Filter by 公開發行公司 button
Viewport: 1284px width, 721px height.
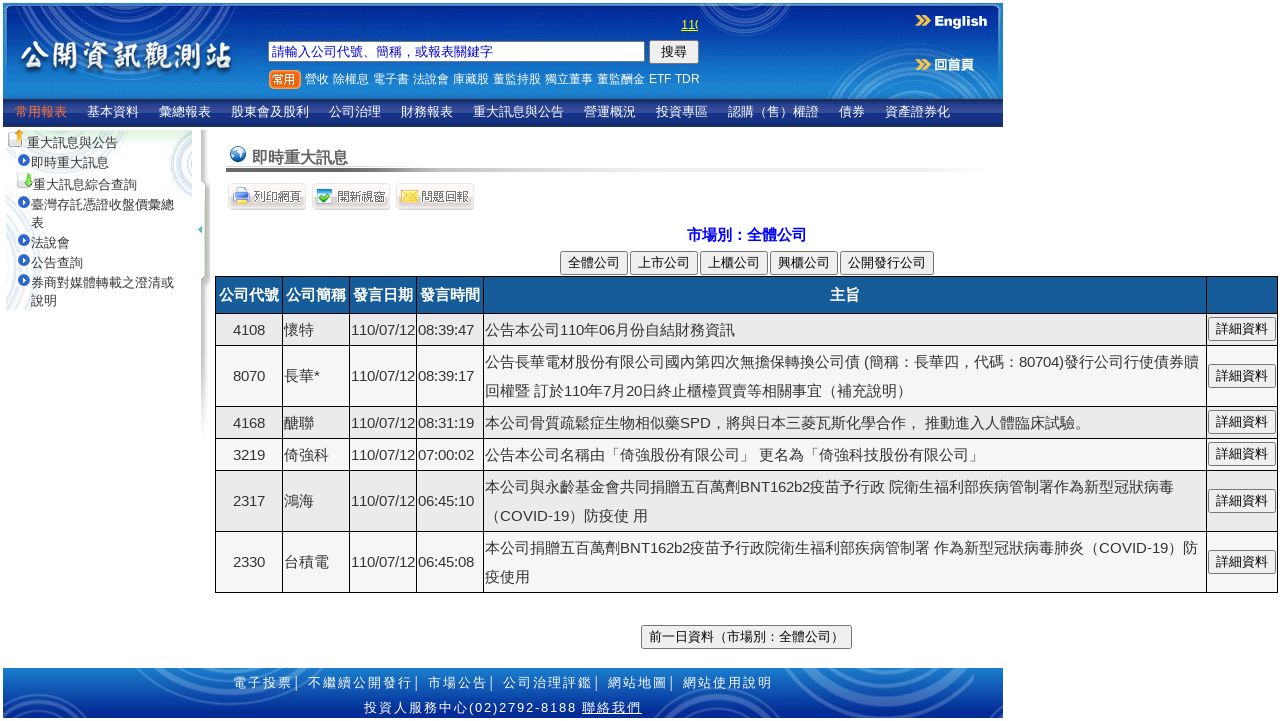click(x=887, y=263)
